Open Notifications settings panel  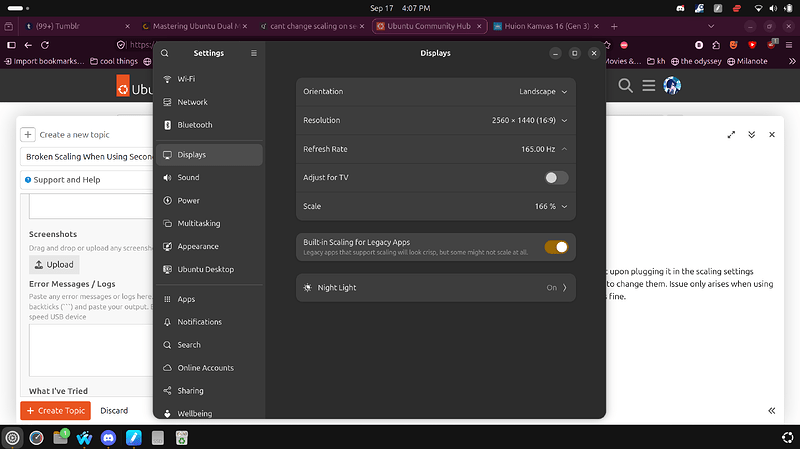[x=209, y=322]
